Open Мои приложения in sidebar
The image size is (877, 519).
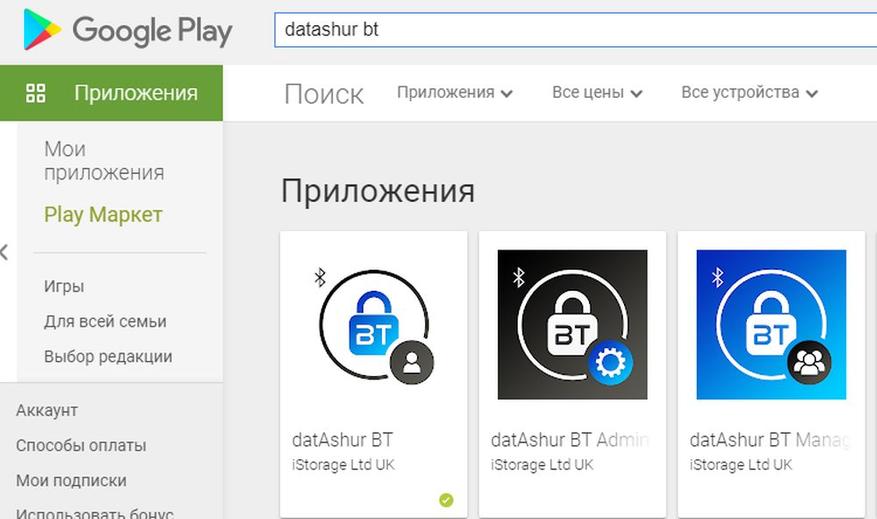[x=103, y=161]
